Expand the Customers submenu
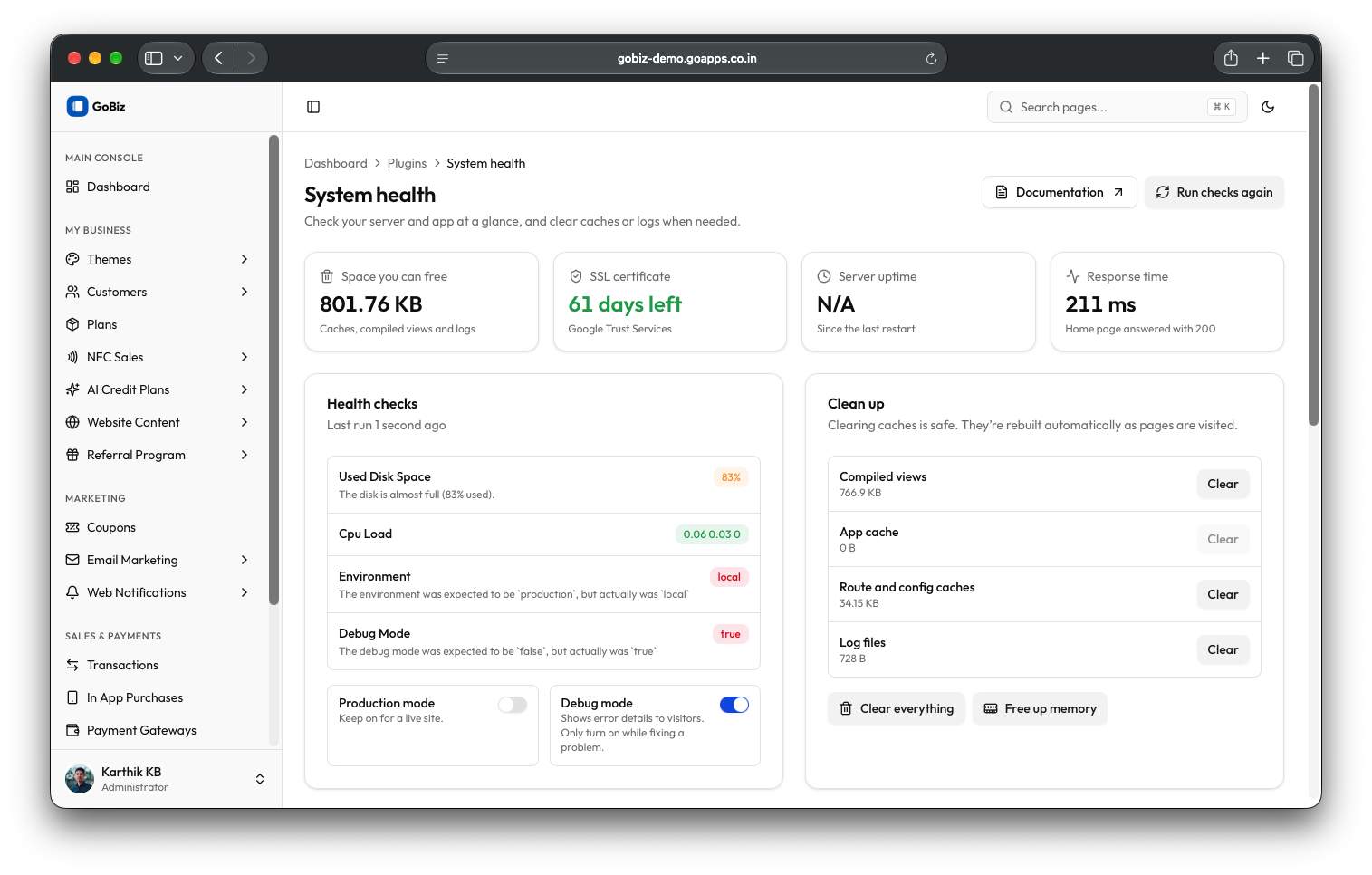The width and height of the screenshot is (1372, 875). pos(245,292)
